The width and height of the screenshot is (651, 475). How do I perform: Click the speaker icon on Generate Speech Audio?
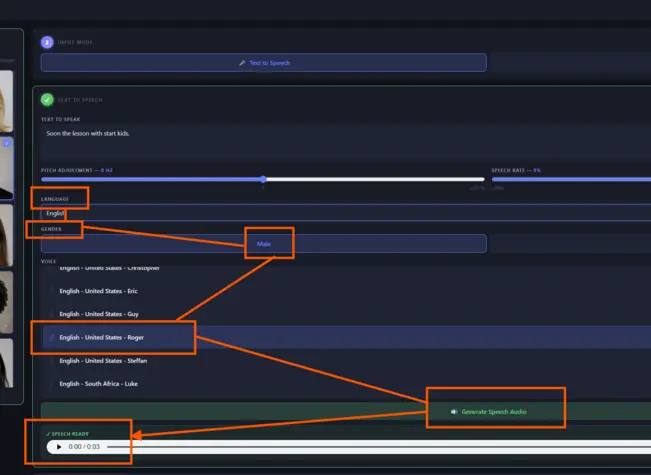[454, 412]
